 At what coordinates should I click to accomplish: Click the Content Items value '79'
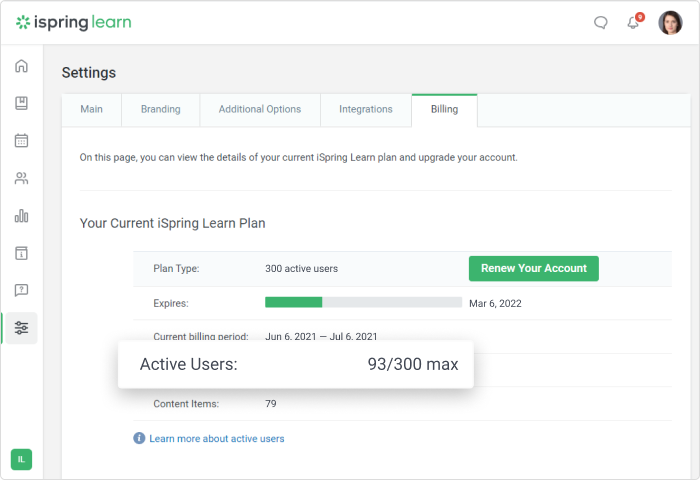tap(271, 404)
